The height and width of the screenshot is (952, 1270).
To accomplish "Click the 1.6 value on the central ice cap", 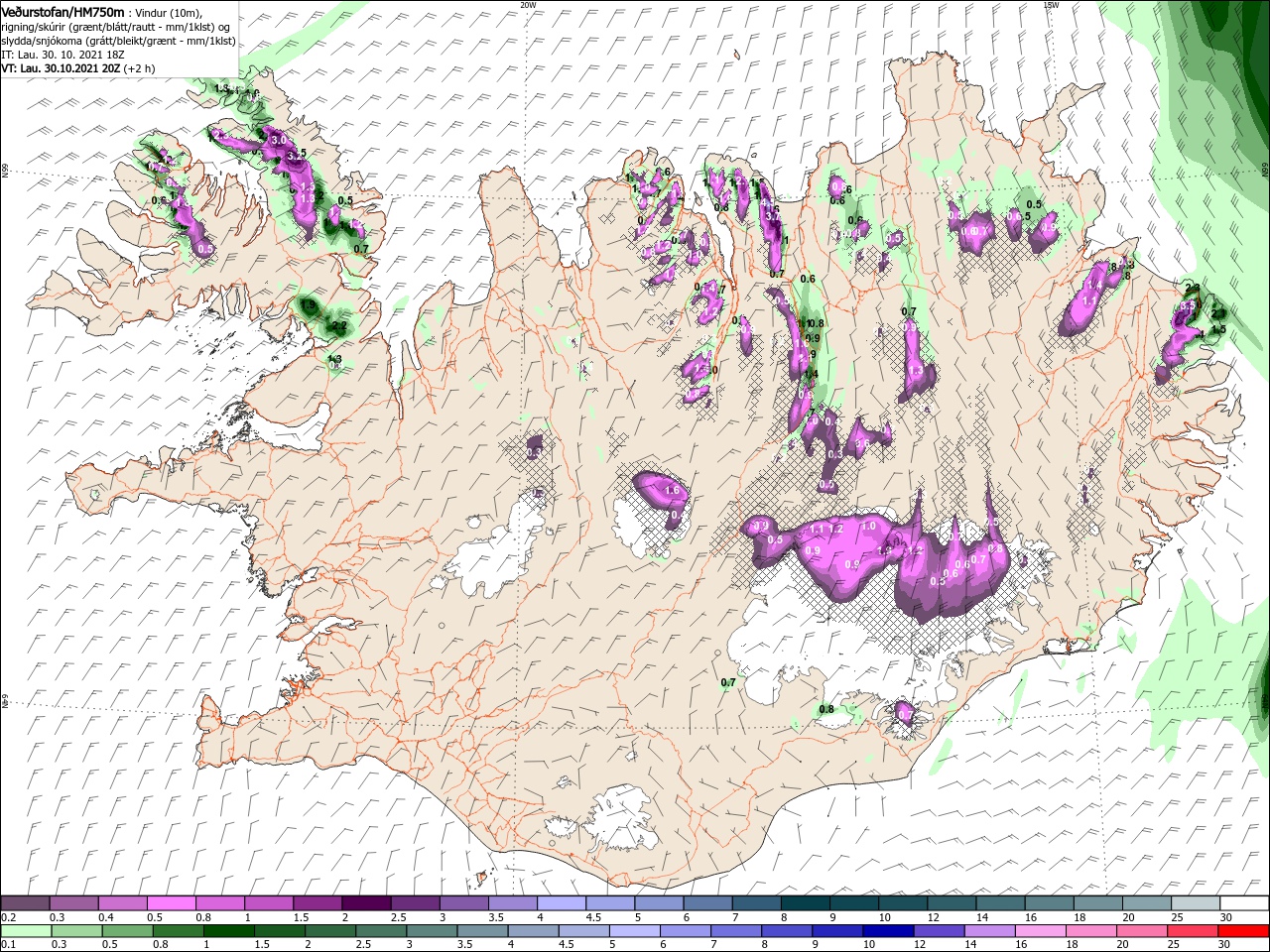I will click(x=672, y=491).
